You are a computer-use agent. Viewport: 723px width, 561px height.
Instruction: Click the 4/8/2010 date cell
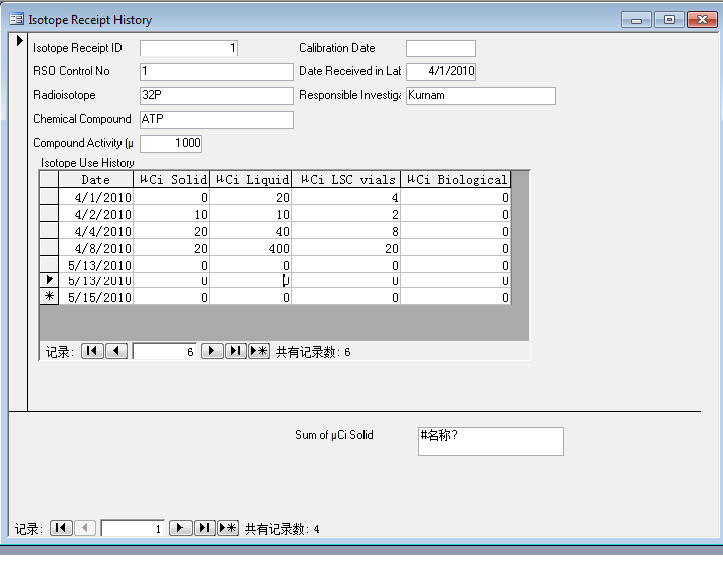coord(96,248)
